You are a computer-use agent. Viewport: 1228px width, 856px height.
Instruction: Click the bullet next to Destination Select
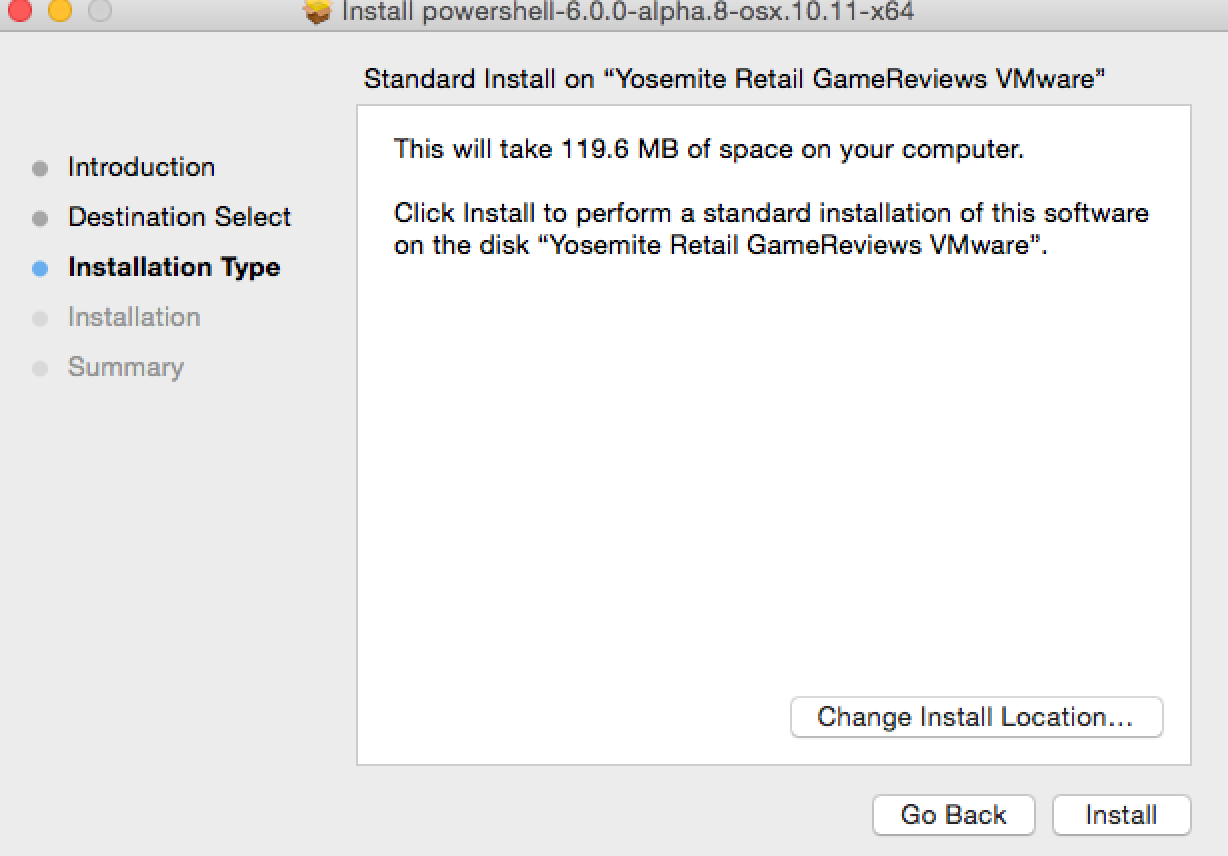[x=40, y=218]
